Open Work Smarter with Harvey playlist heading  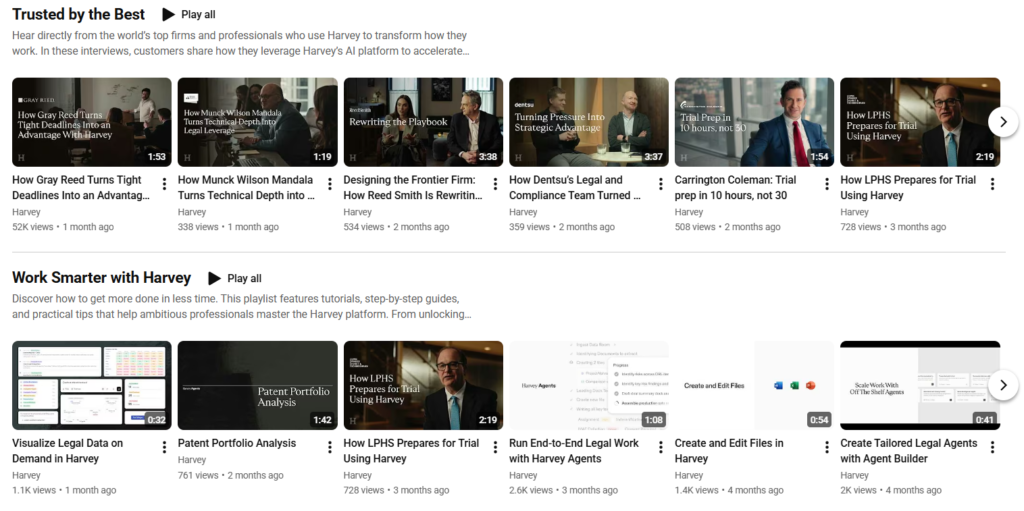pos(101,278)
